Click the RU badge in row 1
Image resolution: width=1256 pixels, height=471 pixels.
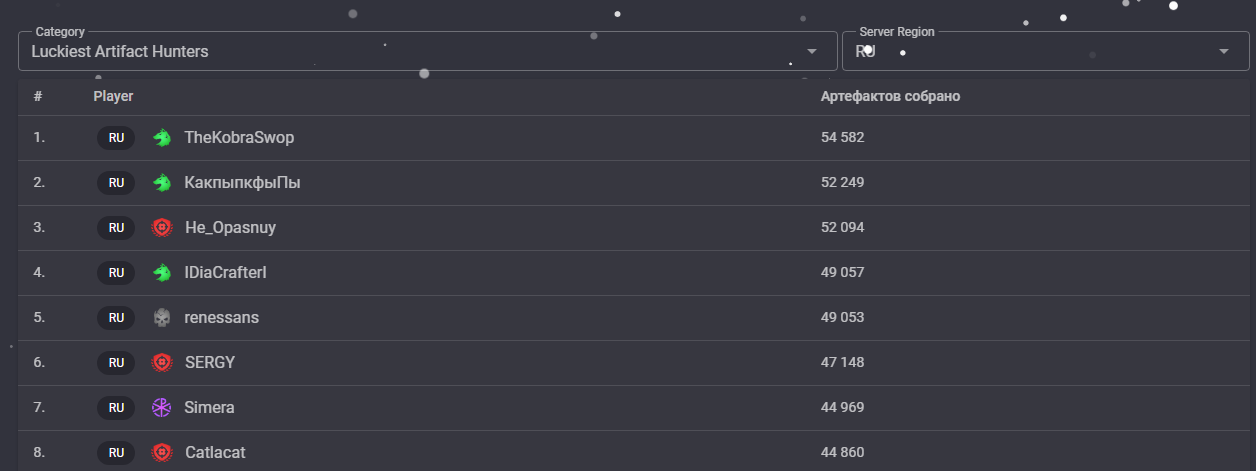(116, 138)
